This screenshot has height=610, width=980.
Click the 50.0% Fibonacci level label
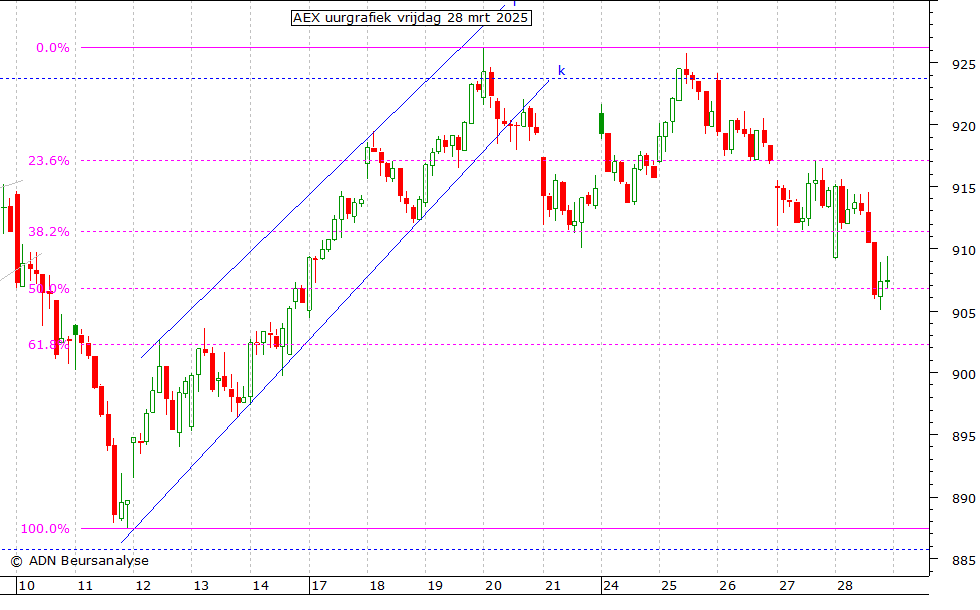pos(49,289)
